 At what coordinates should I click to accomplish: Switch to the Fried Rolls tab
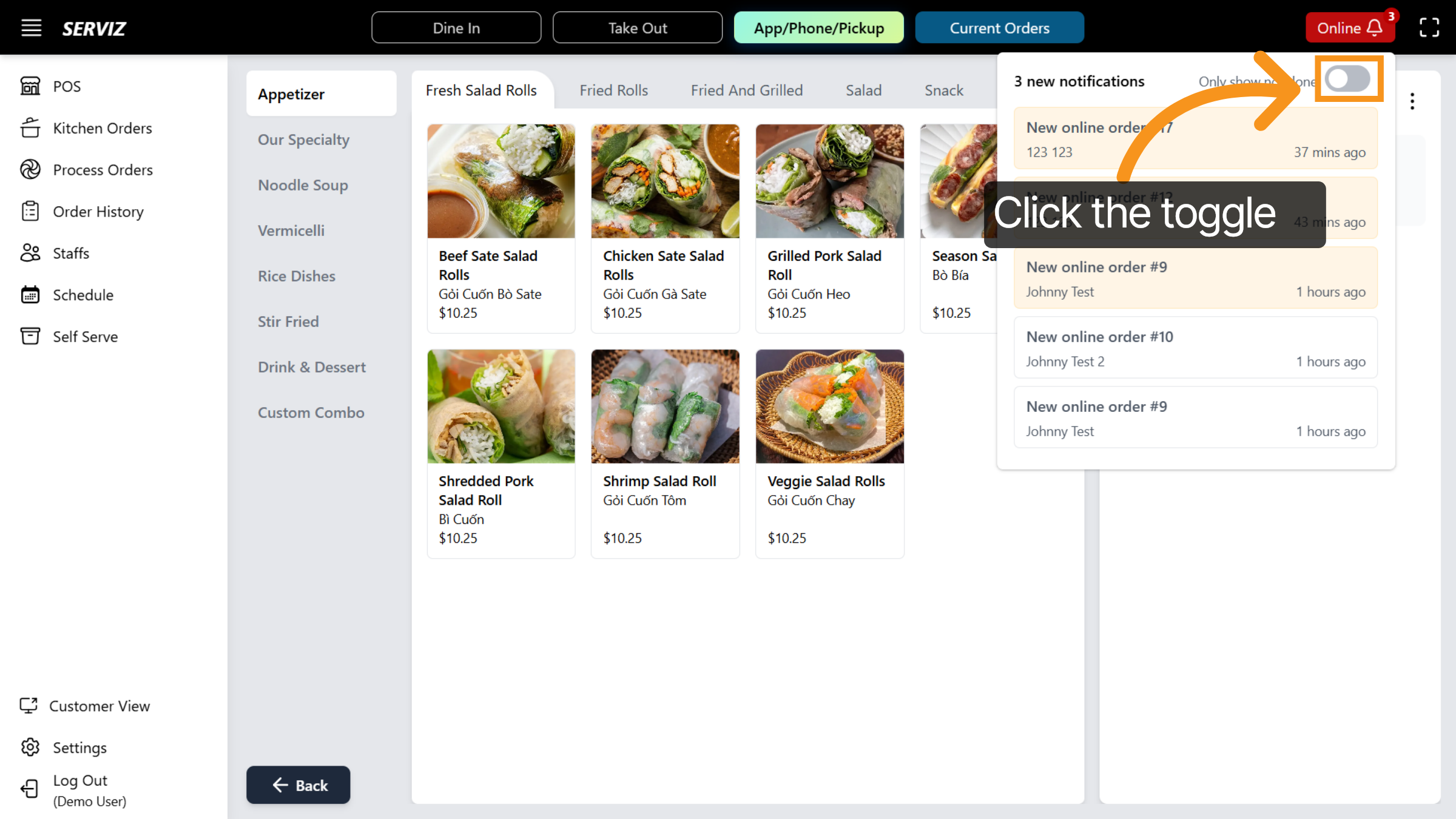613,90
